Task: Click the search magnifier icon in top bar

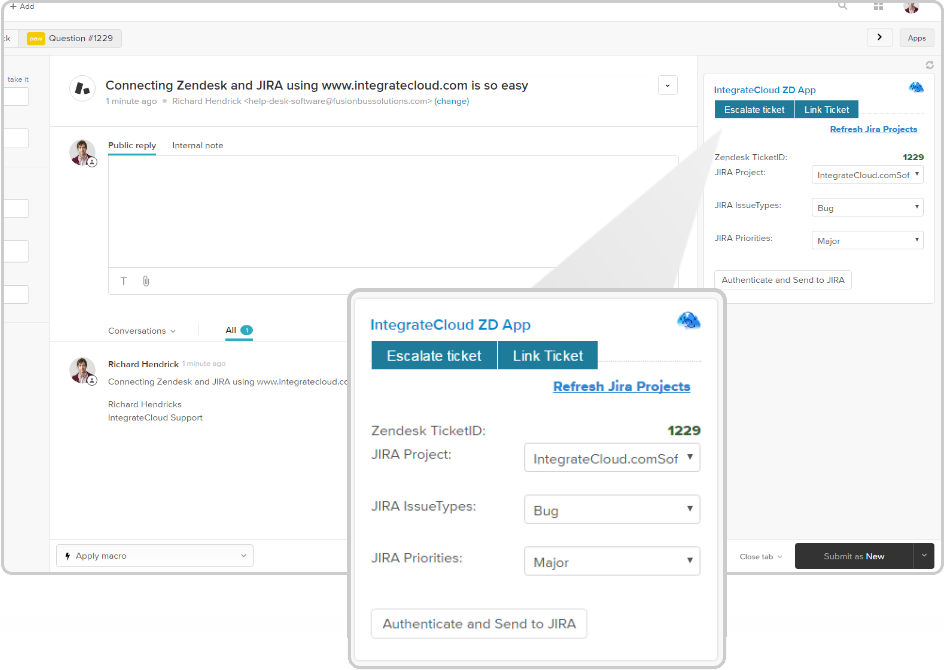Action: 843,6
